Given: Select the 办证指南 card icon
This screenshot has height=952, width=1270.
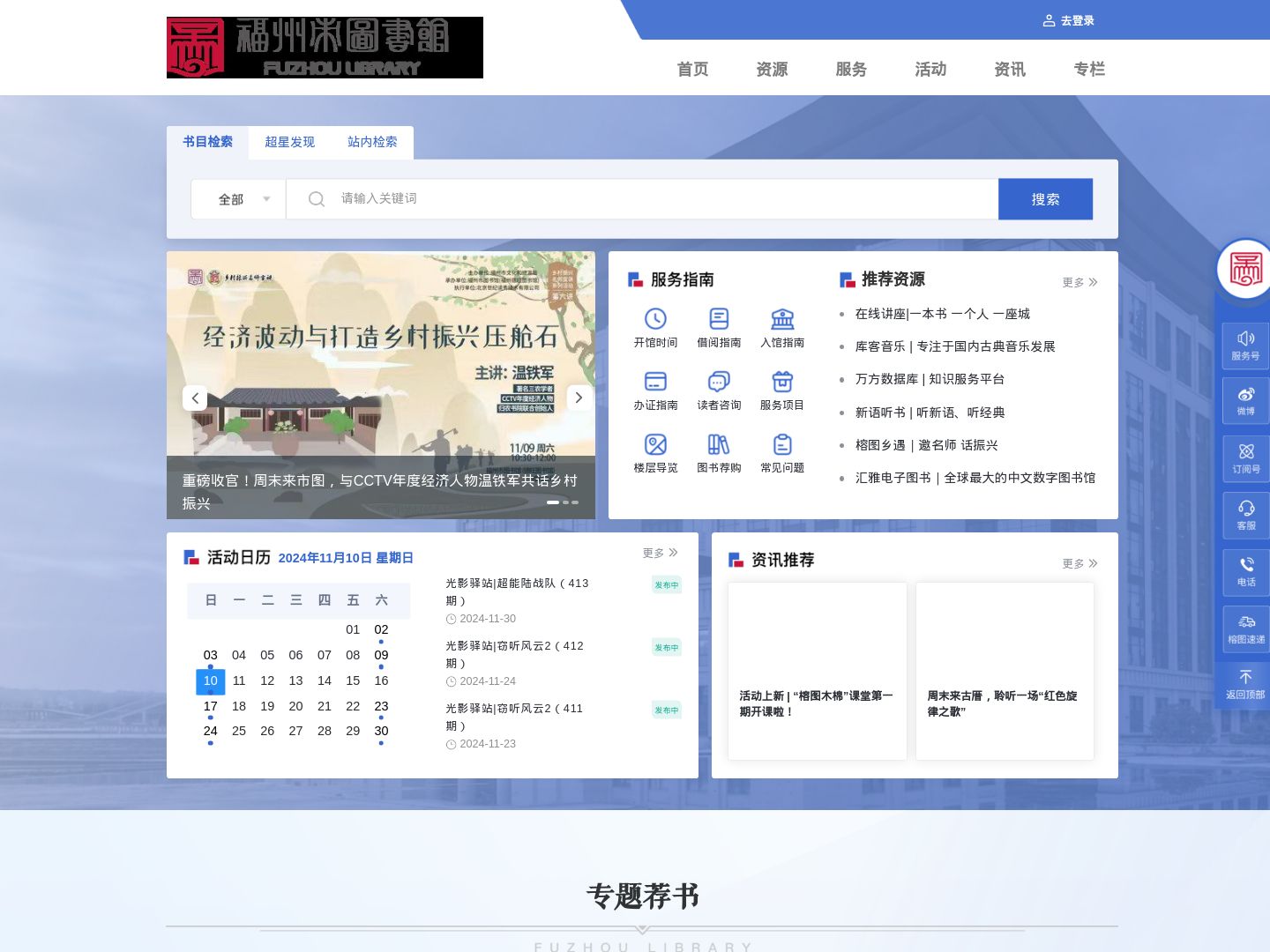Looking at the screenshot, I should (655, 382).
